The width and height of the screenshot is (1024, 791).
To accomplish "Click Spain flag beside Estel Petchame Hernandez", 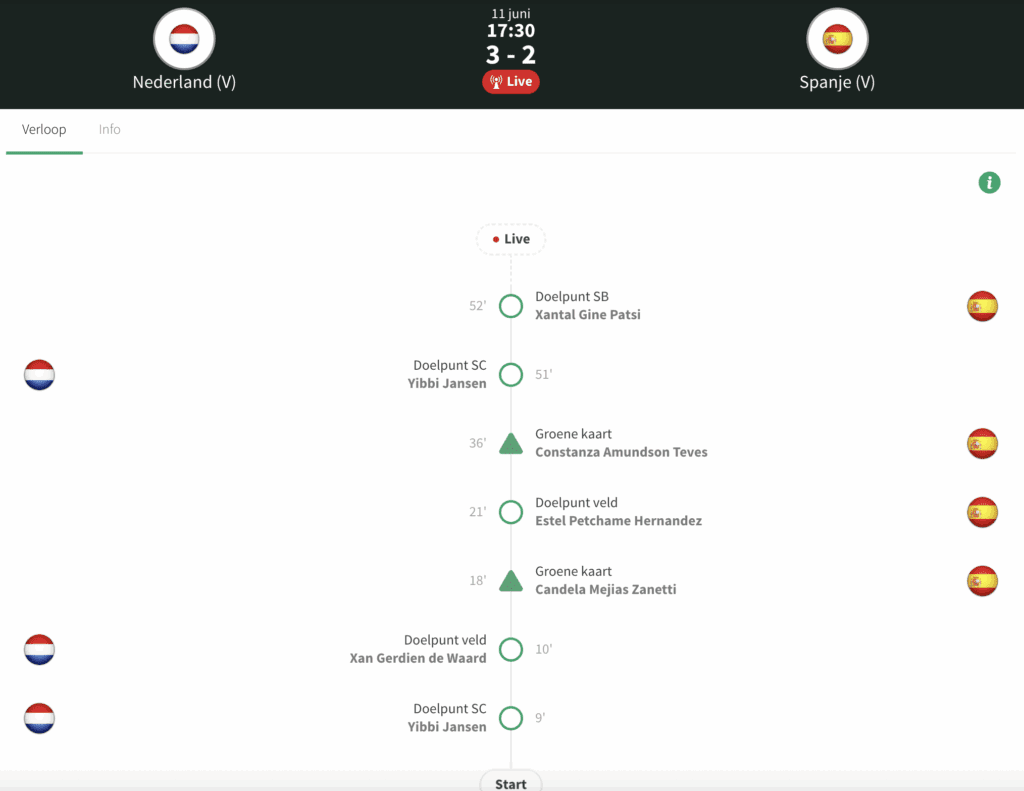I will pyautogui.click(x=982, y=512).
